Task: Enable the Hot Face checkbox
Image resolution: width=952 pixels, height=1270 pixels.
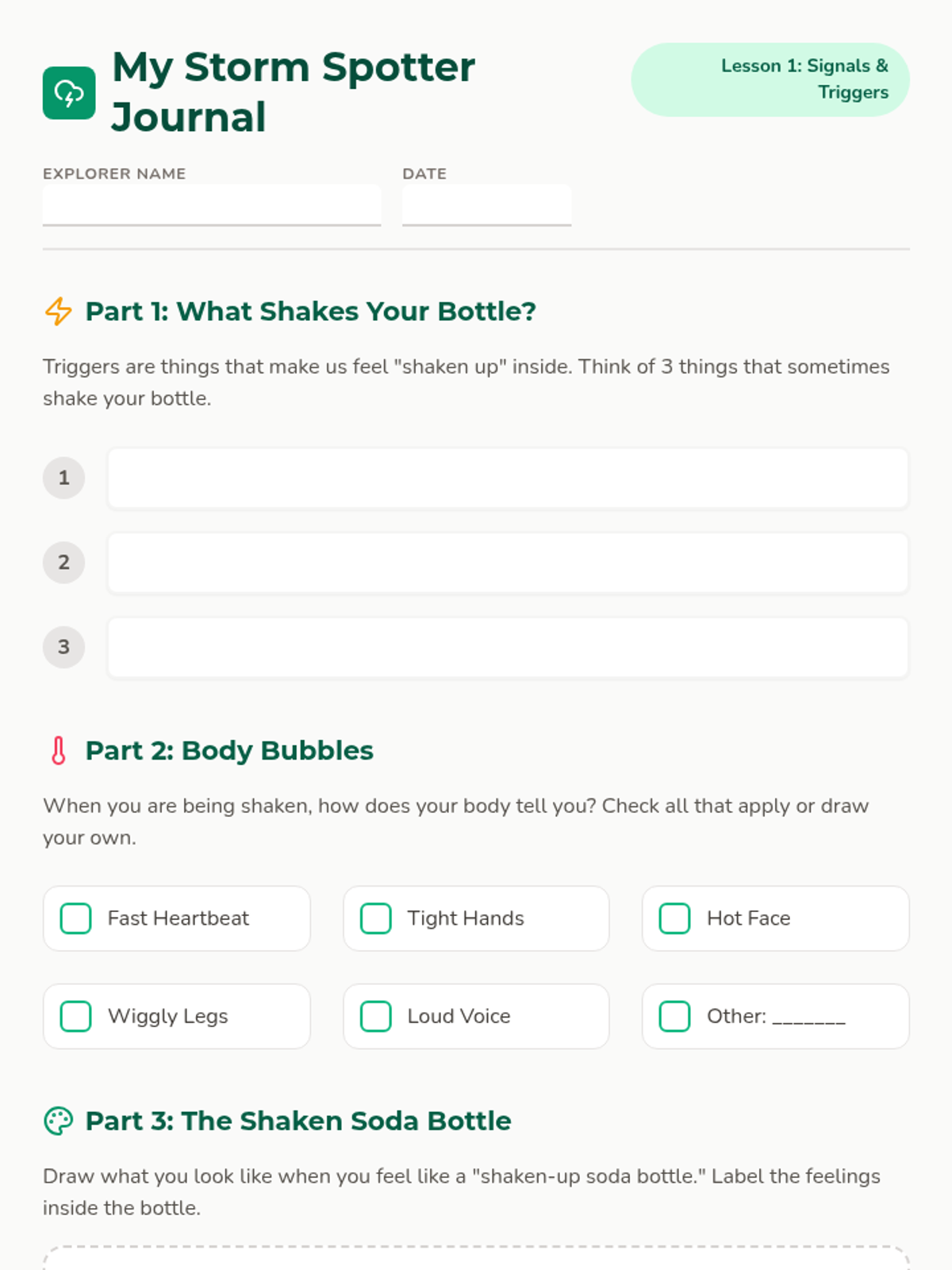Action: coord(675,918)
